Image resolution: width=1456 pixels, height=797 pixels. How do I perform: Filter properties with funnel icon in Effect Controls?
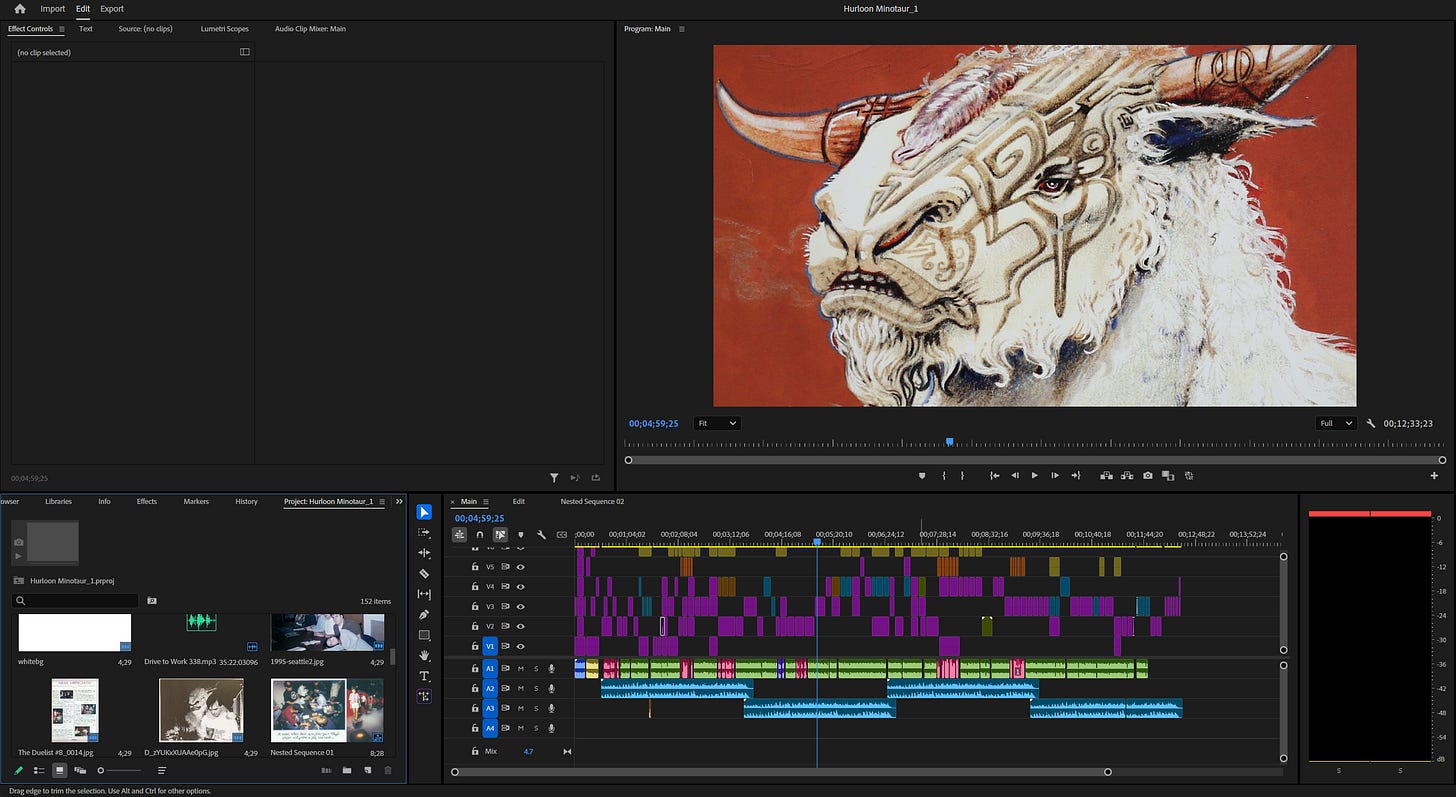click(554, 478)
